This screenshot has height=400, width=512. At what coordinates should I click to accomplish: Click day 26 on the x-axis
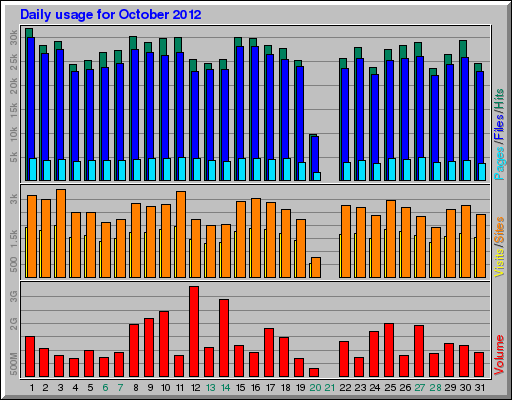pyautogui.click(x=405, y=388)
